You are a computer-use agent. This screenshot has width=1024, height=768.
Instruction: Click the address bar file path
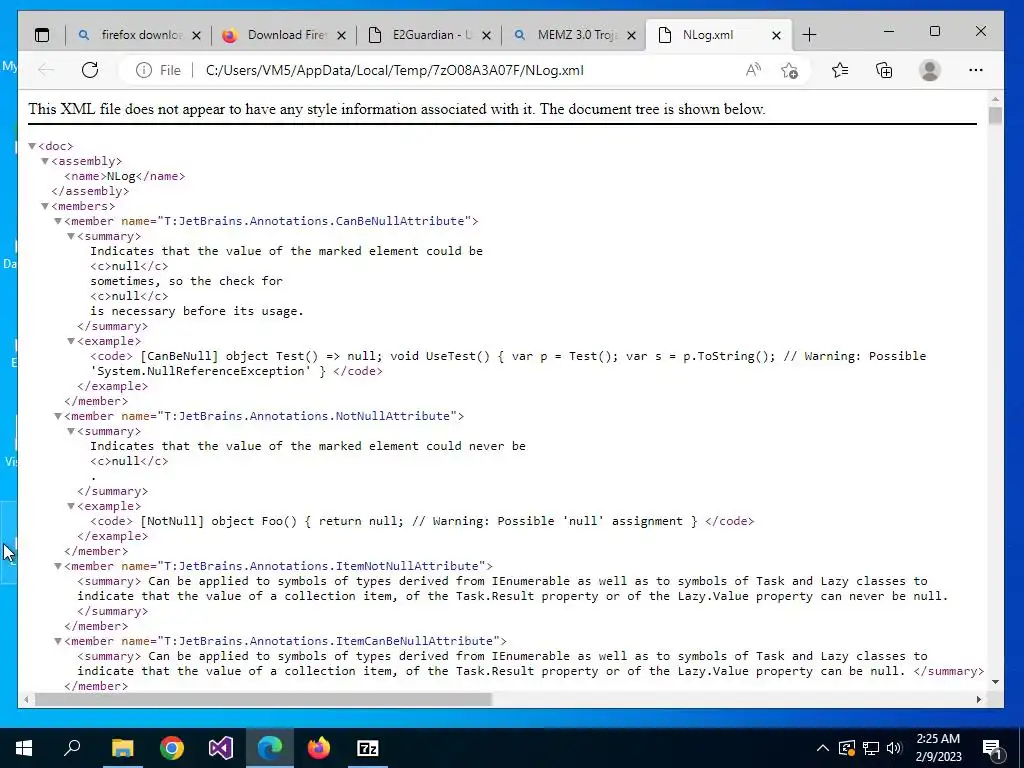tap(394, 71)
